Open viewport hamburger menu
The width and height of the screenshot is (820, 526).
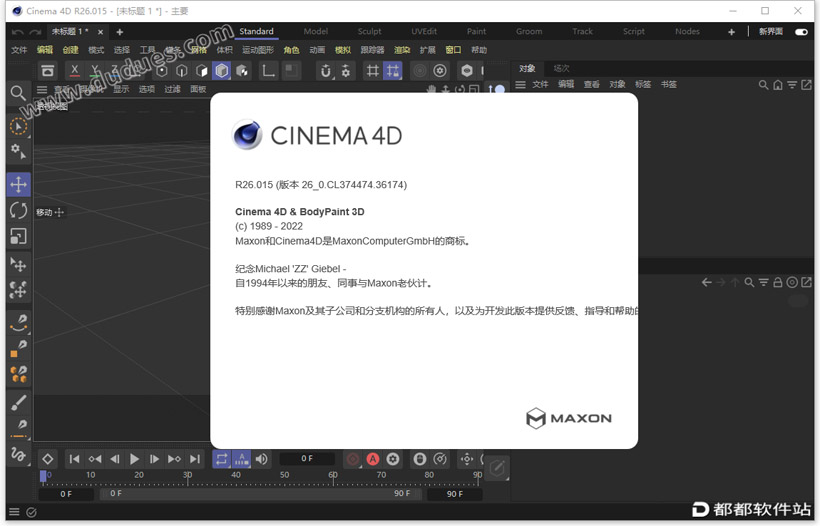(42, 89)
